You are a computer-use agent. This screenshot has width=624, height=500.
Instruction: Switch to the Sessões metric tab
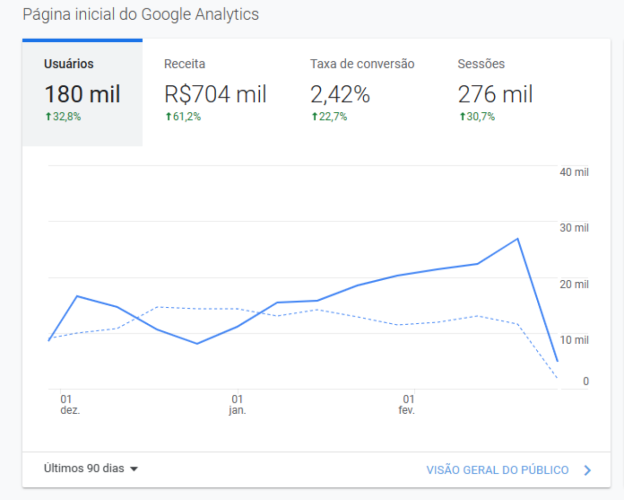(495, 93)
